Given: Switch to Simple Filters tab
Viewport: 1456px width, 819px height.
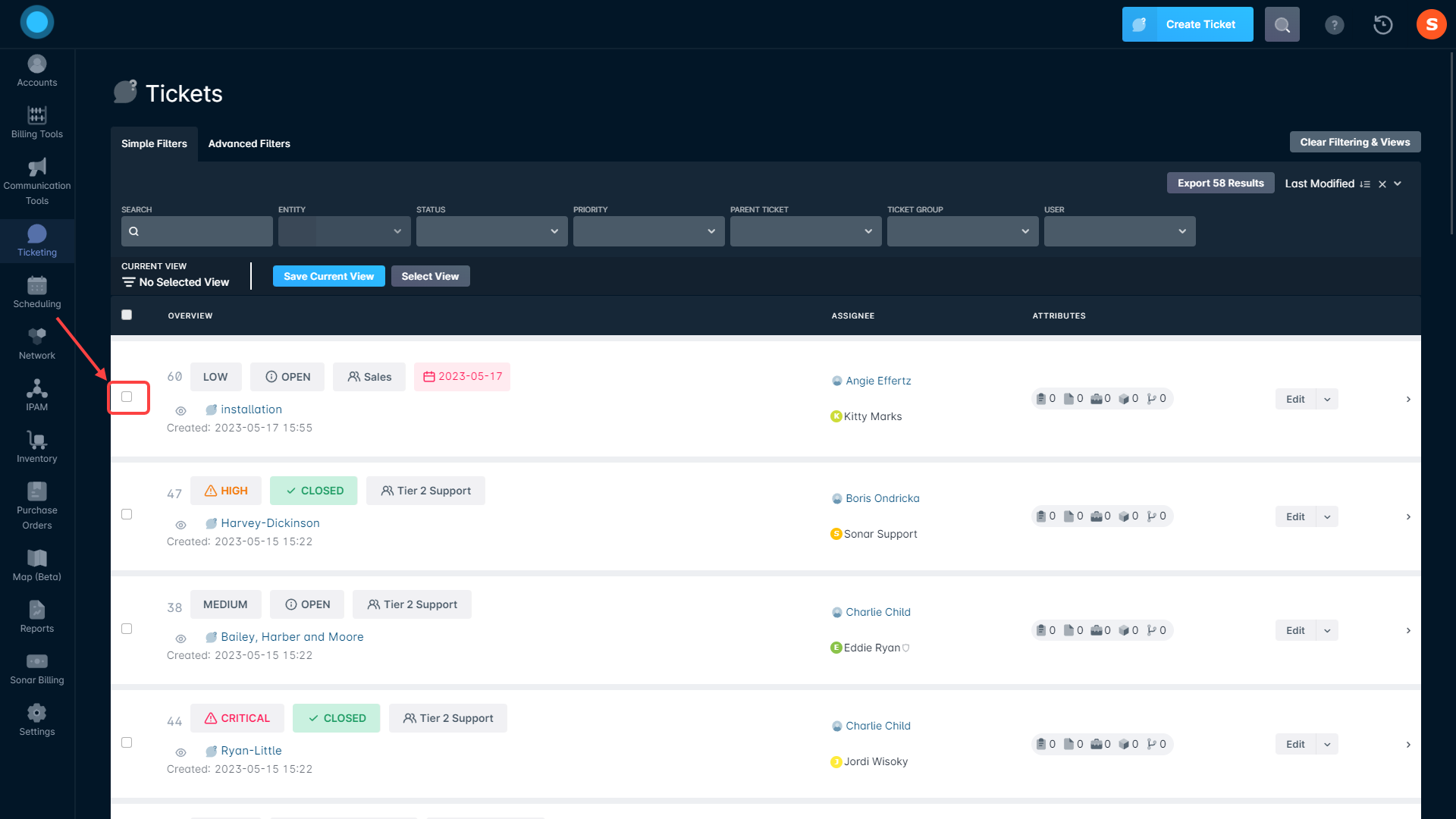Looking at the screenshot, I should (154, 143).
